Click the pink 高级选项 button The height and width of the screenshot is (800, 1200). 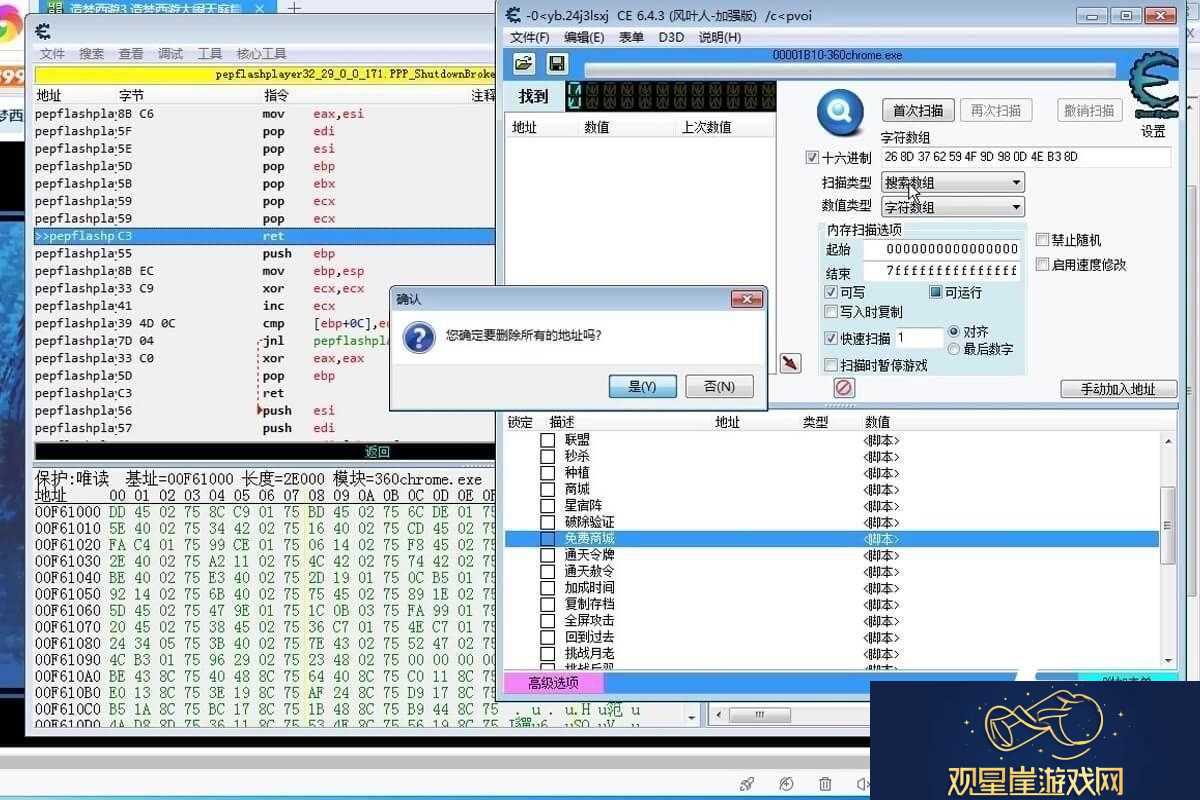553,683
